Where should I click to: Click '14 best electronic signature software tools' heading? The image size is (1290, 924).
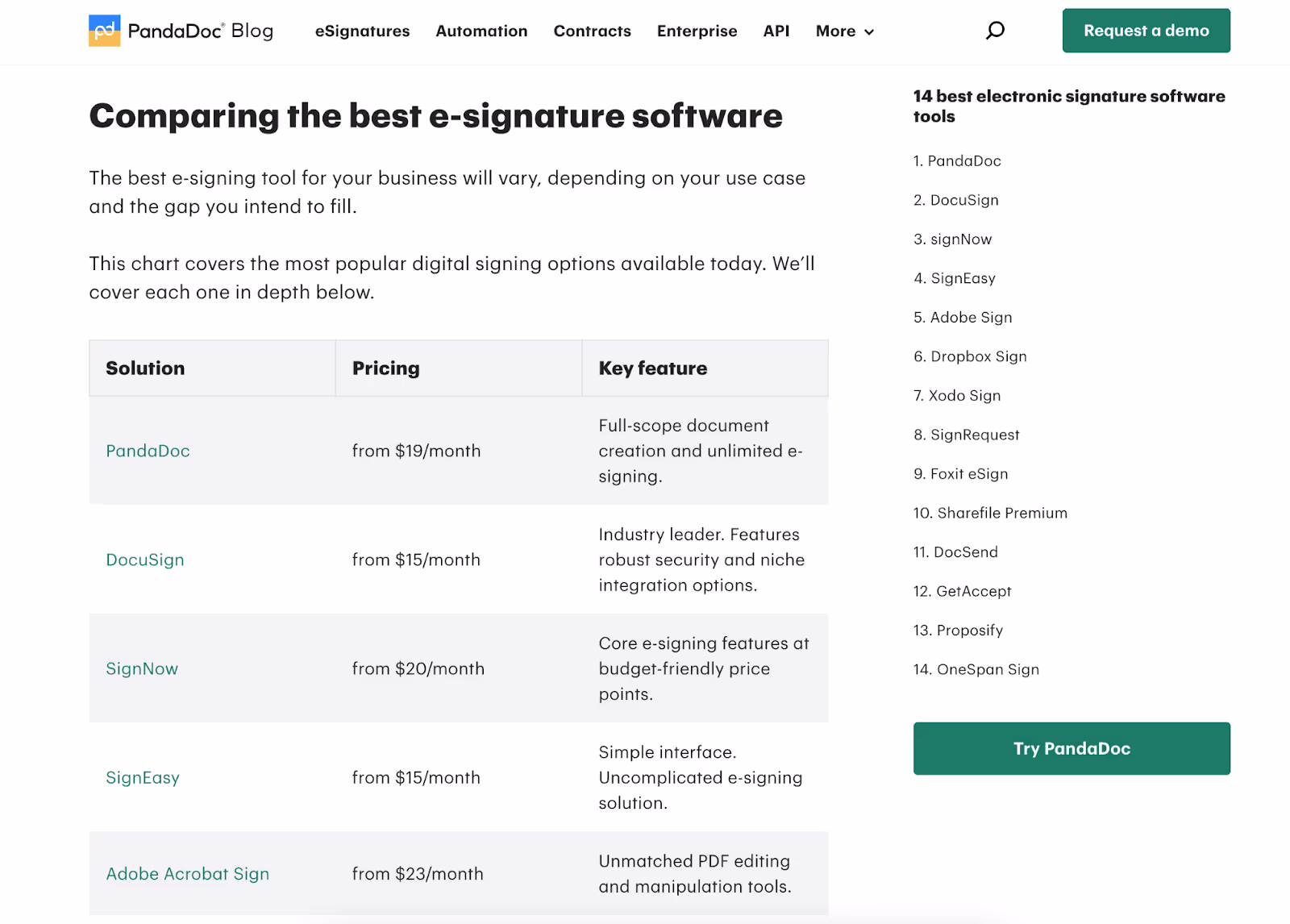pyautogui.click(x=1069, y=106)
